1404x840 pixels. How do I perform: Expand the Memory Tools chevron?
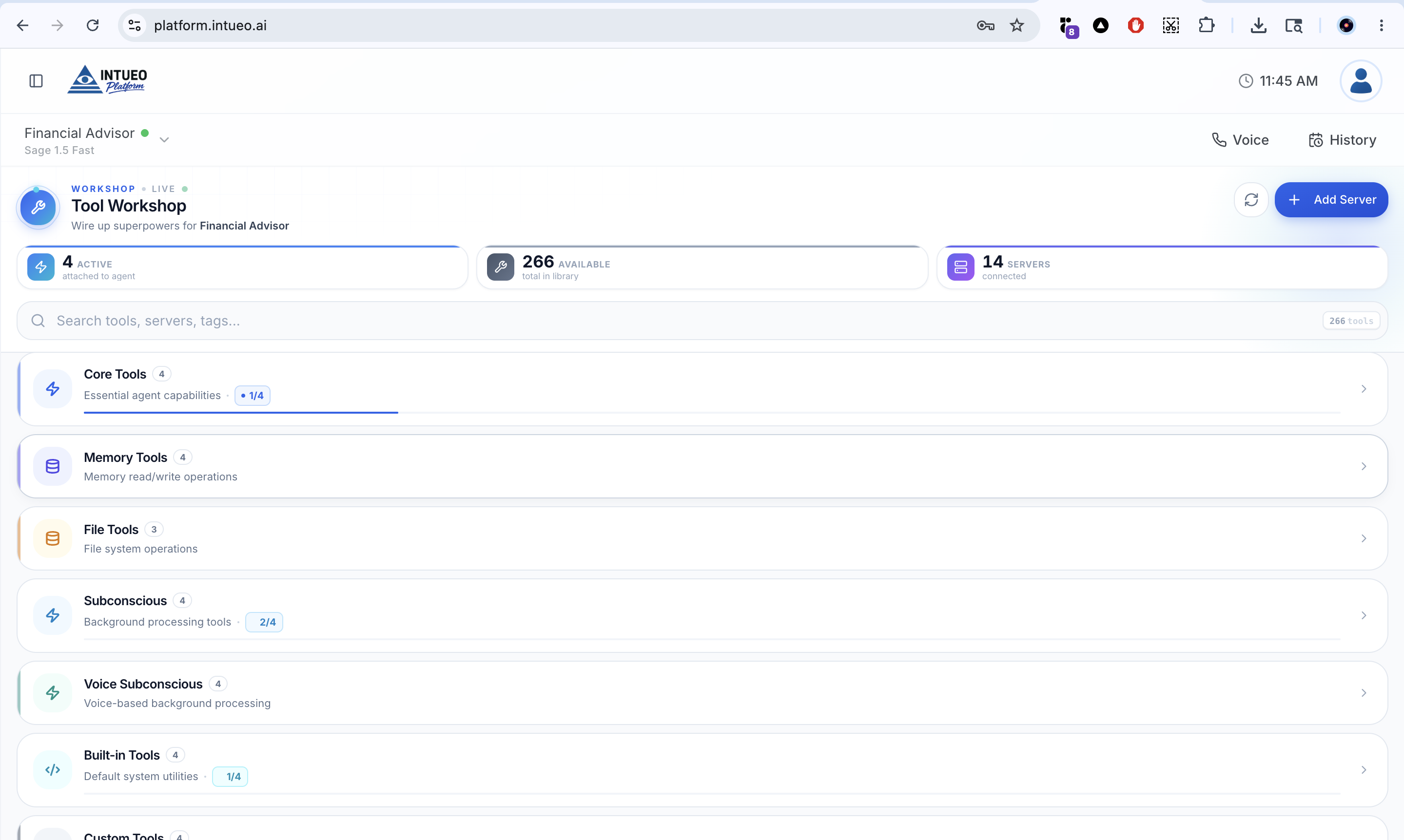(x=1363, y=466)
